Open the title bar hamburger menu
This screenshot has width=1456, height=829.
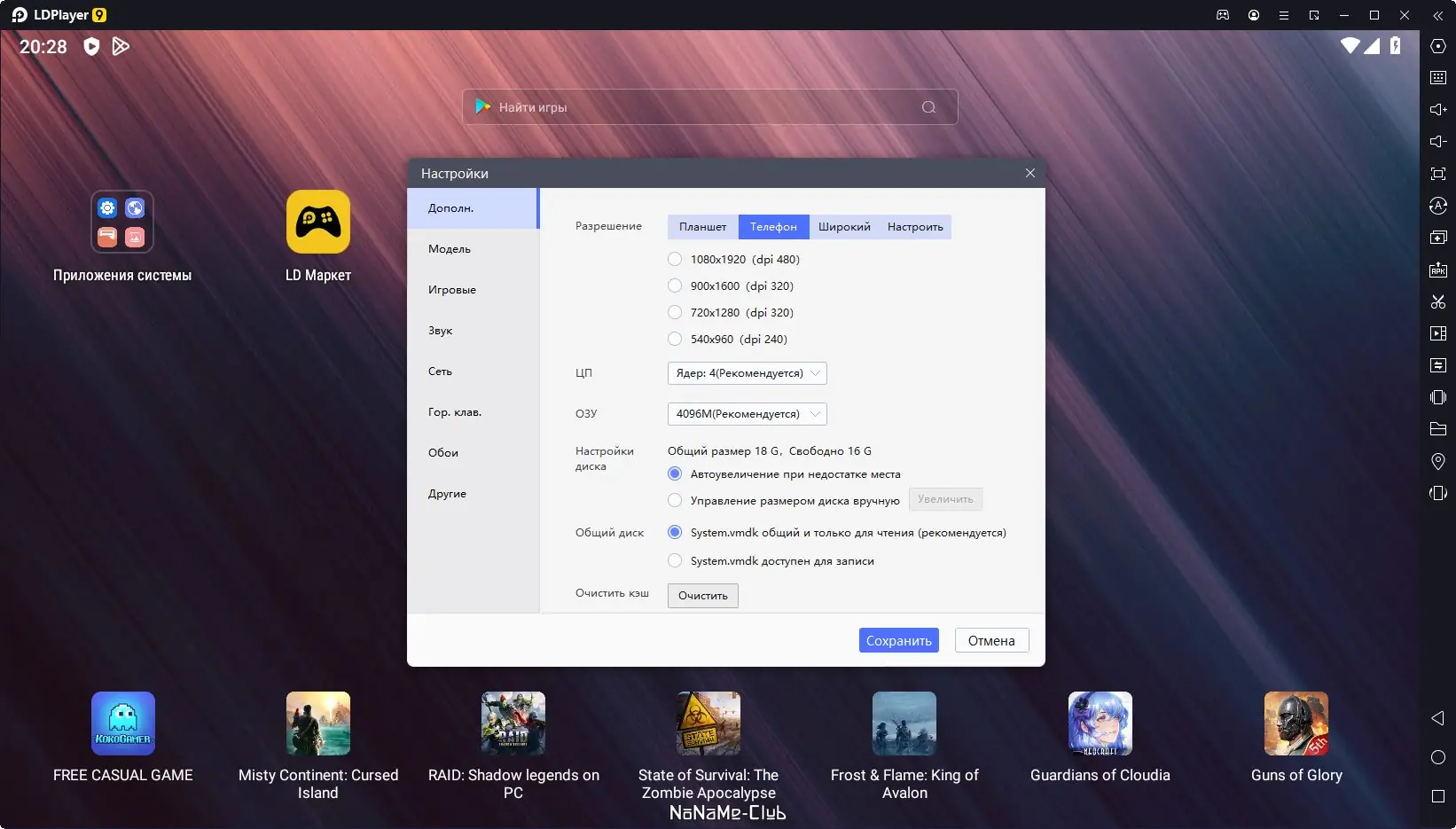(1283, 15)
